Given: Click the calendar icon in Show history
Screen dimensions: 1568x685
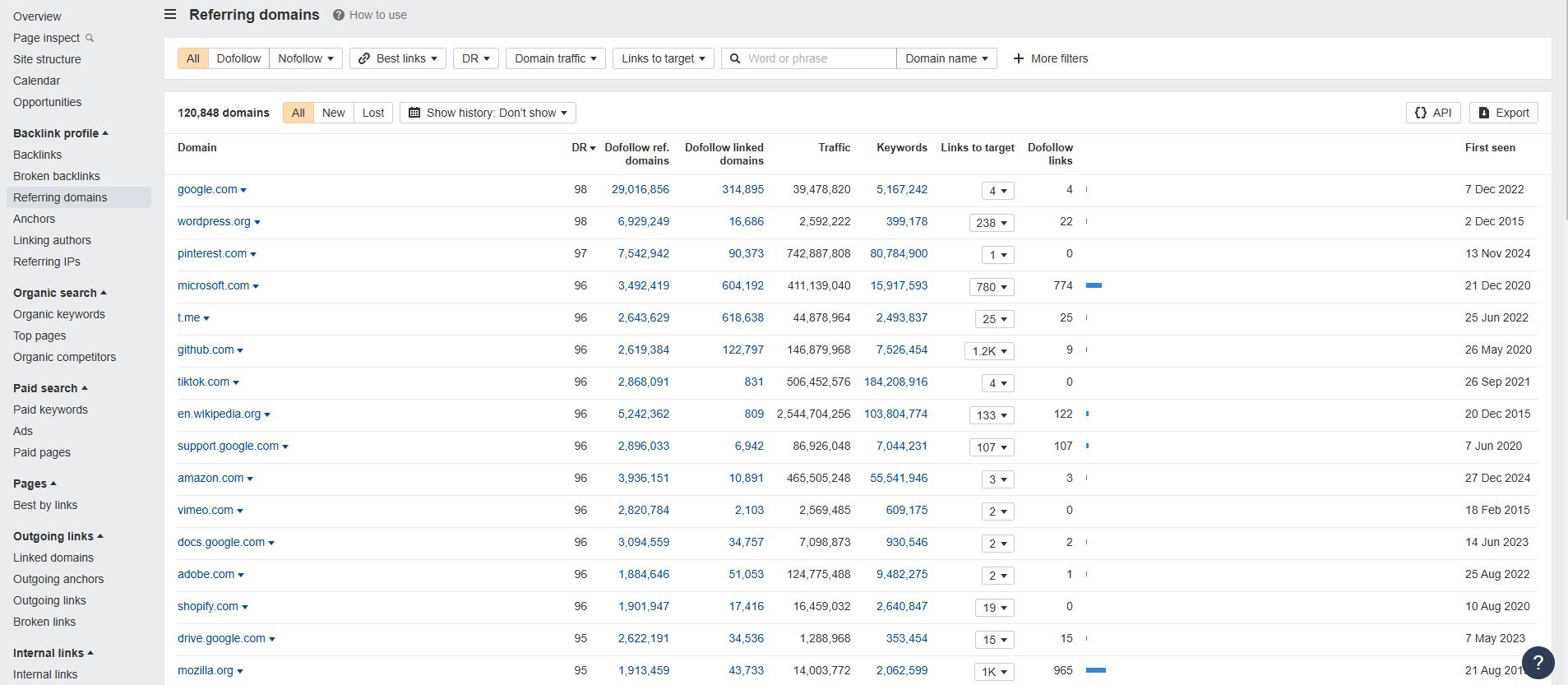Looking at the screenshot, I should tap(414, 113).
